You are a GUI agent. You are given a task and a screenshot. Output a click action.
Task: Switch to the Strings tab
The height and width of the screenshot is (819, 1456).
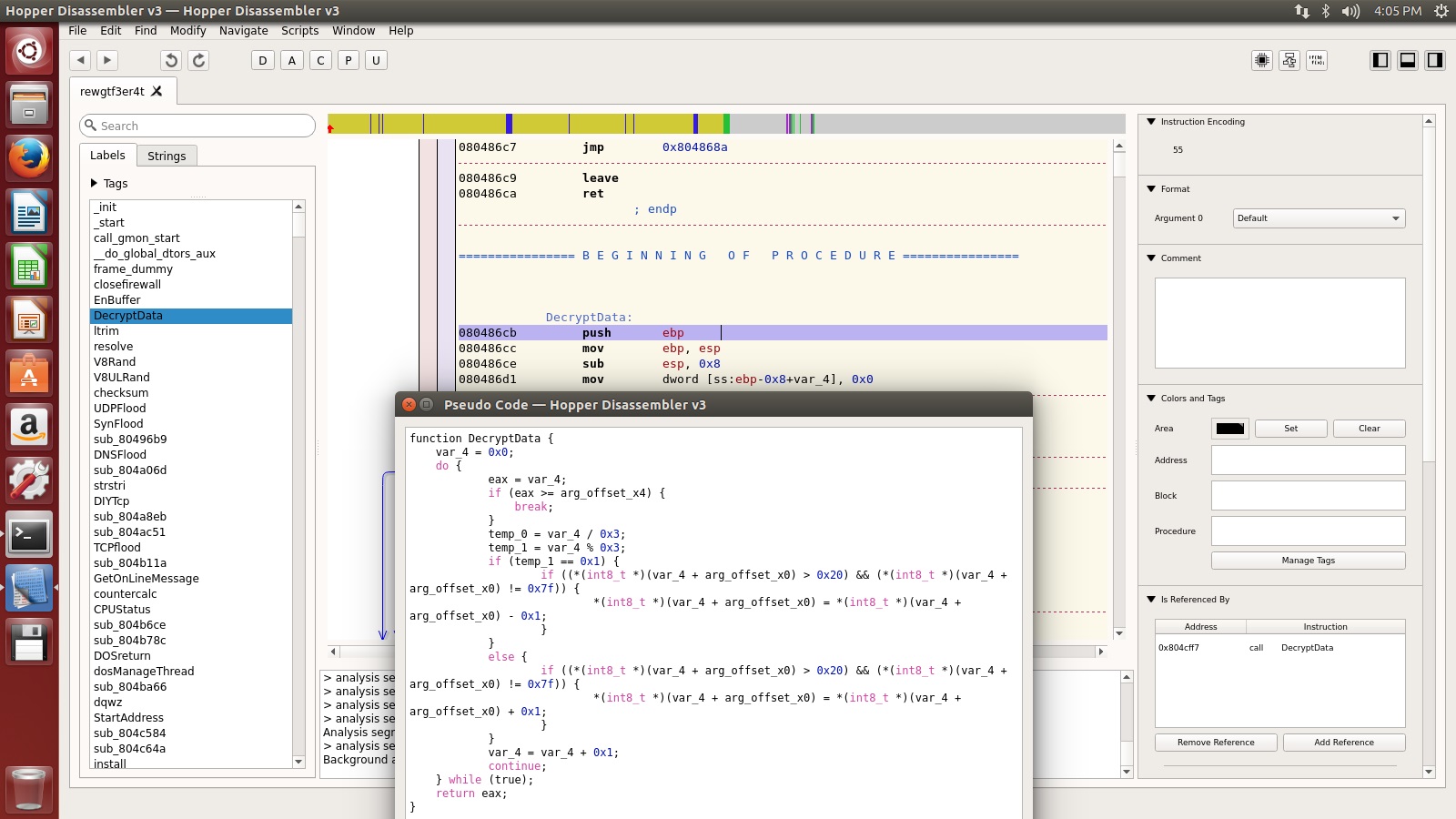[167, 156]
